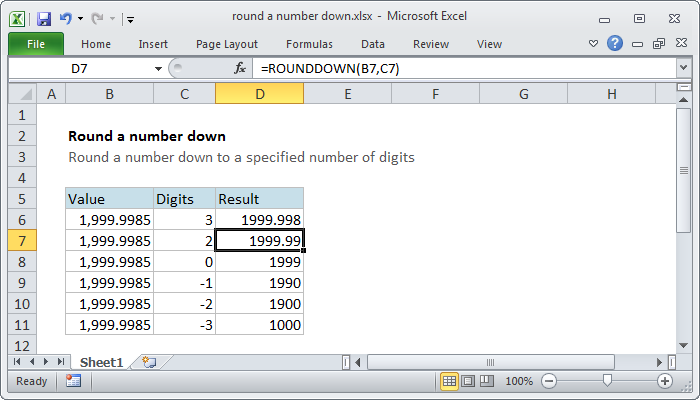The width and height of the screenshot is (700, 400).
Task: Click the zoom slider handle
Action: click(606, 381)
